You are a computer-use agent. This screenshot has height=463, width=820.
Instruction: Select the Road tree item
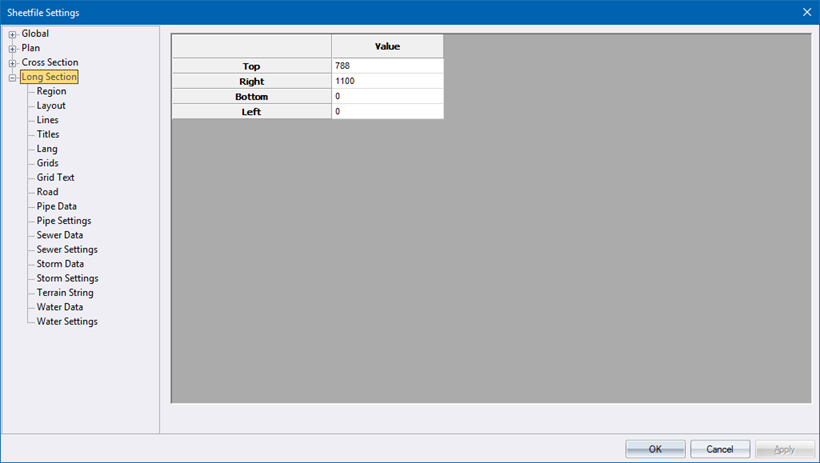[x=47, y=192]
